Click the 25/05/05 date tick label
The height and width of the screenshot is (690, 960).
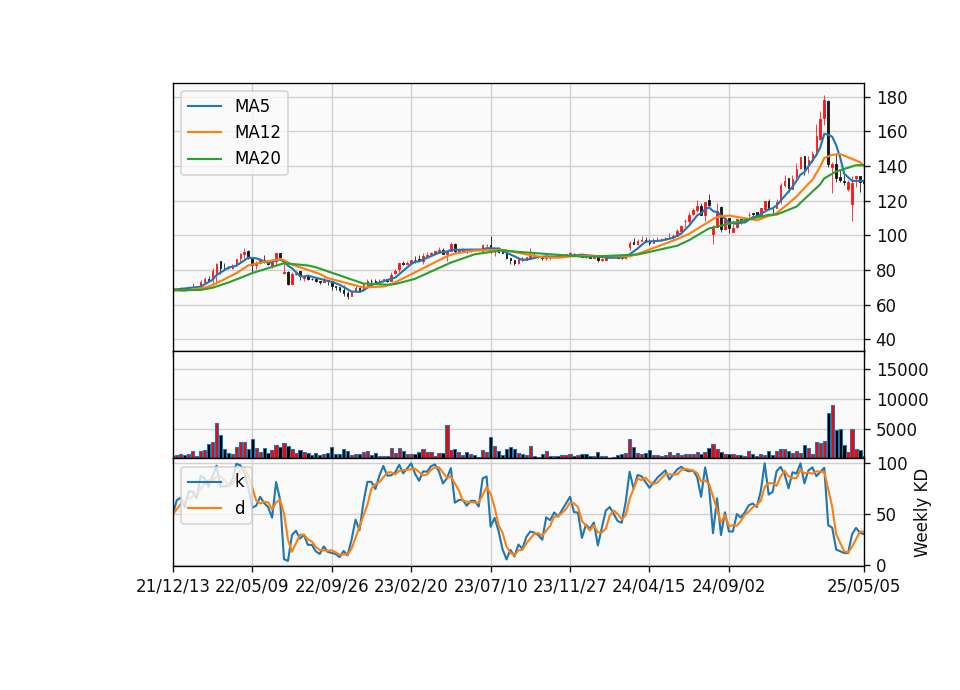point(863,586)
